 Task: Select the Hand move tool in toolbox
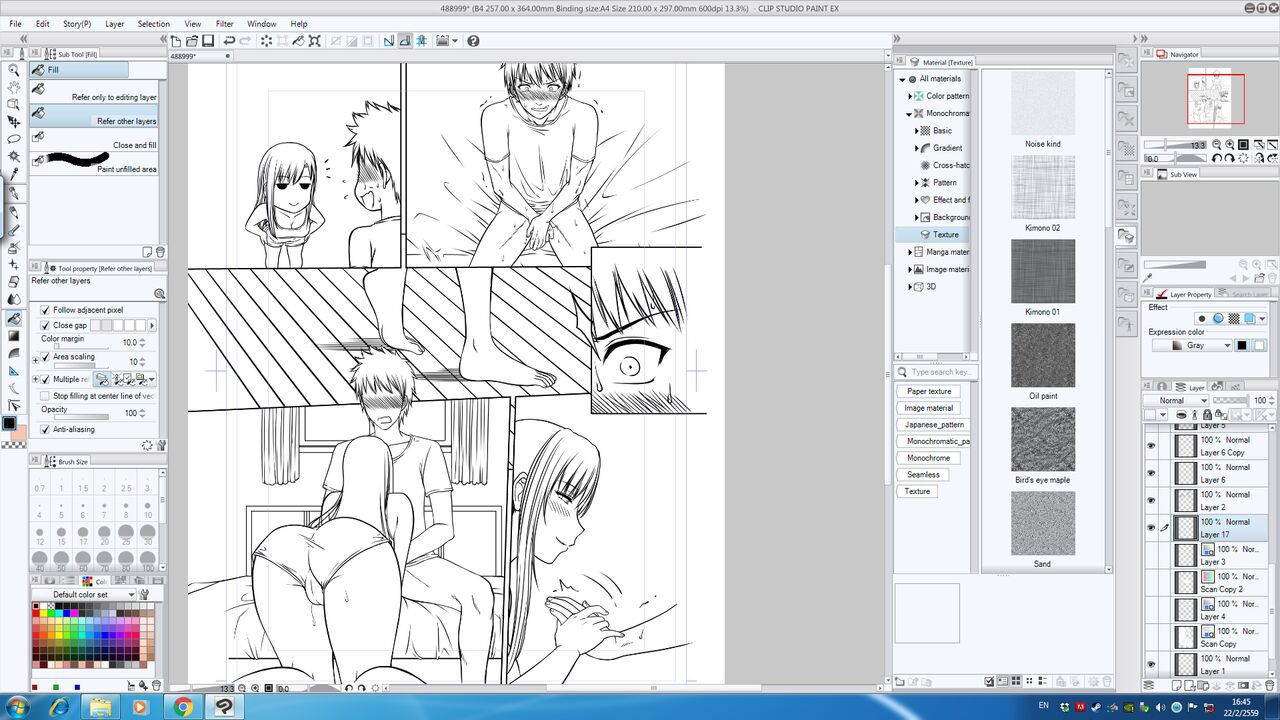tap(14, 87)
